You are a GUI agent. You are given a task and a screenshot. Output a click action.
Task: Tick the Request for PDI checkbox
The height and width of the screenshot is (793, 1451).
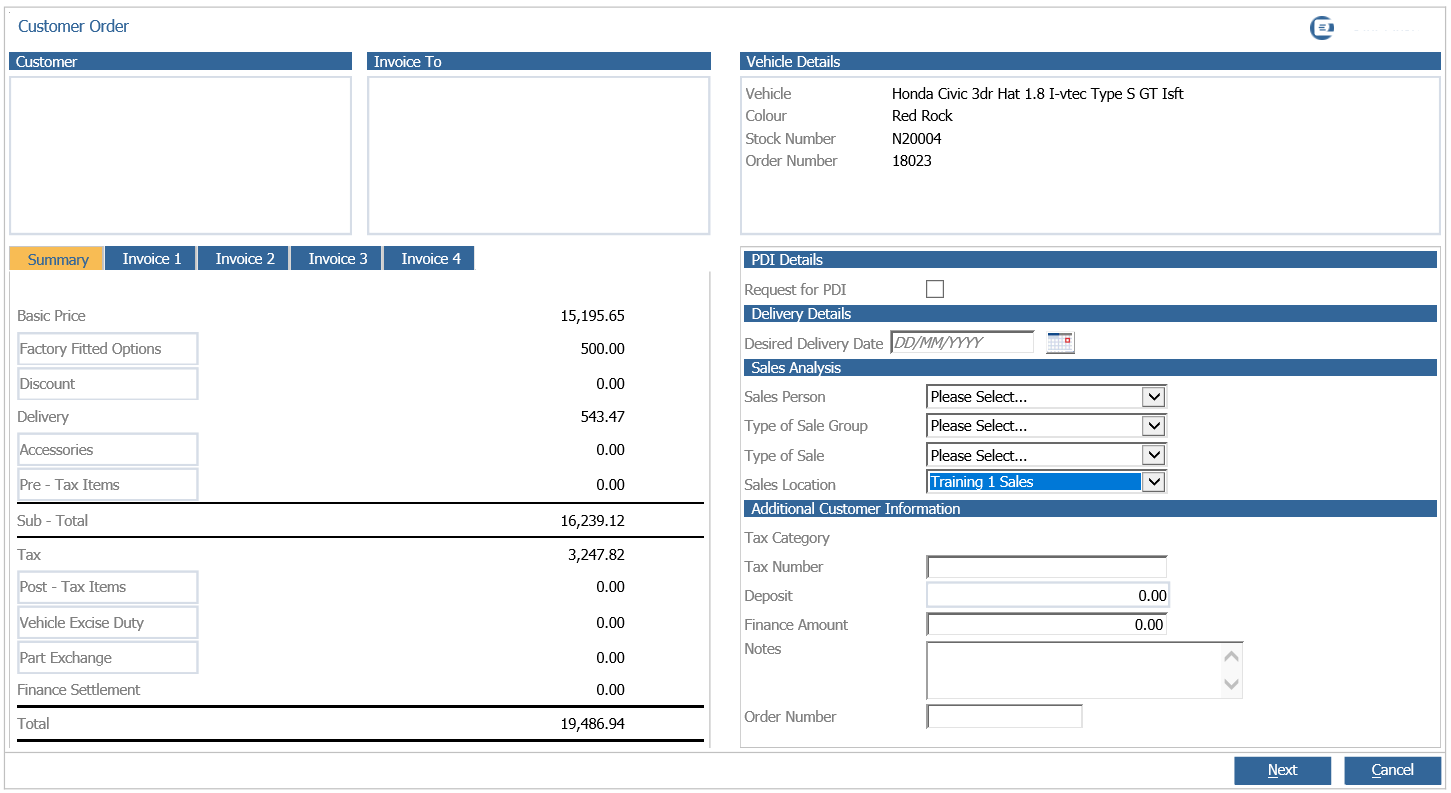(x=935, y=289)
